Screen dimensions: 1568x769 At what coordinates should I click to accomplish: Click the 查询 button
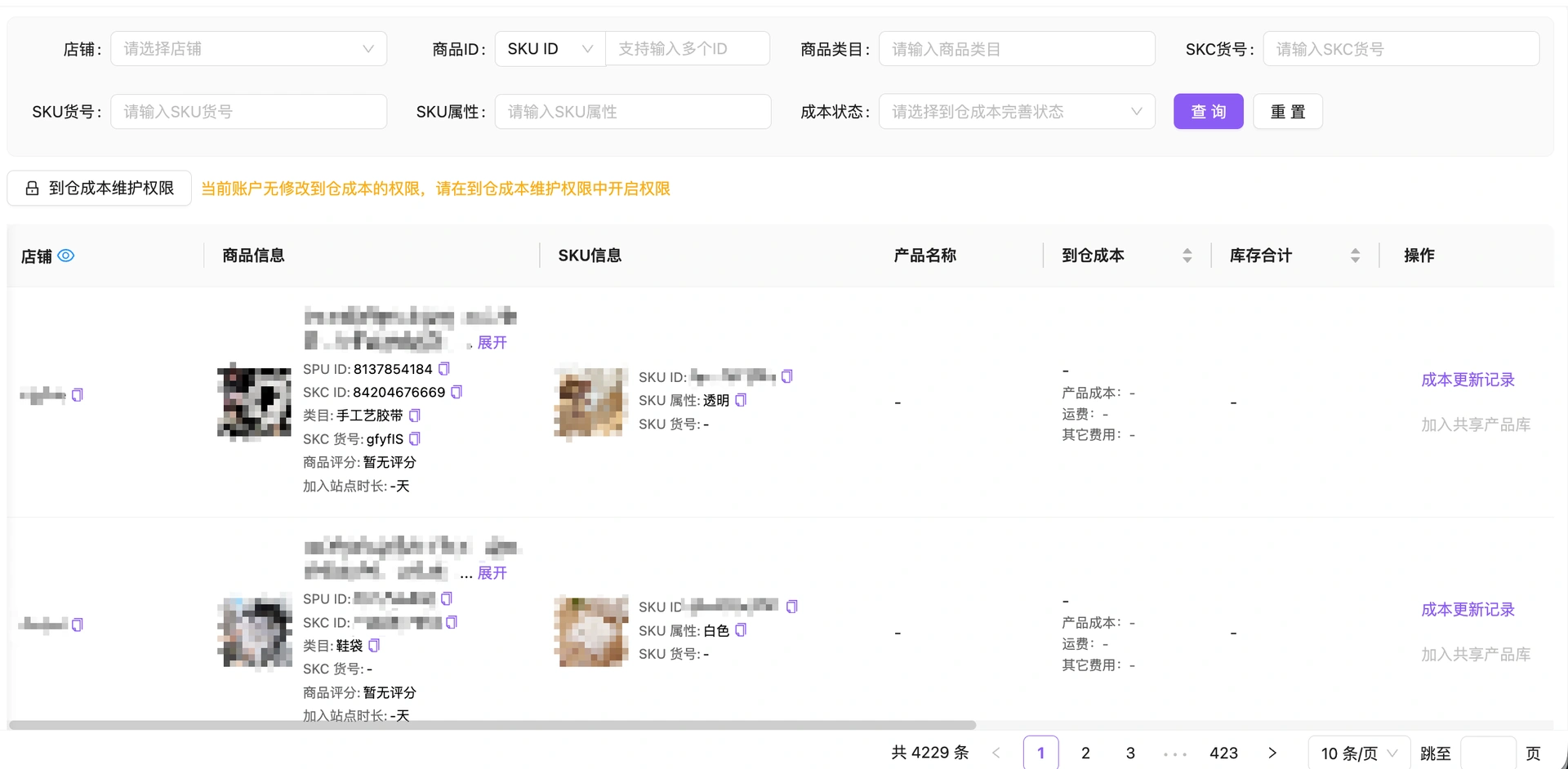1209,112
